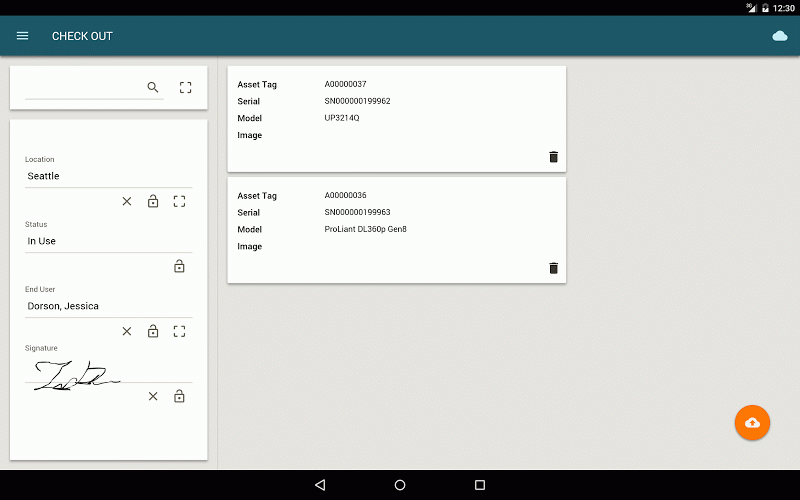This screenshot has width=800, height=500.
Task: Tap Android recent apps button
Action: [x=480, y=485]
